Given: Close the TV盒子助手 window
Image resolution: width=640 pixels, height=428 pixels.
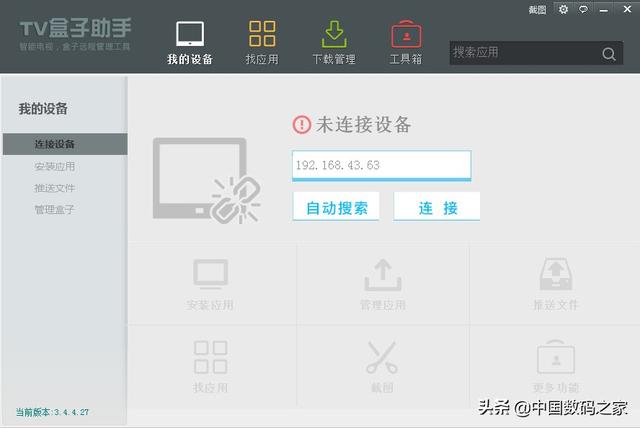Looking at the screenshot, I should tap(627, 9).
